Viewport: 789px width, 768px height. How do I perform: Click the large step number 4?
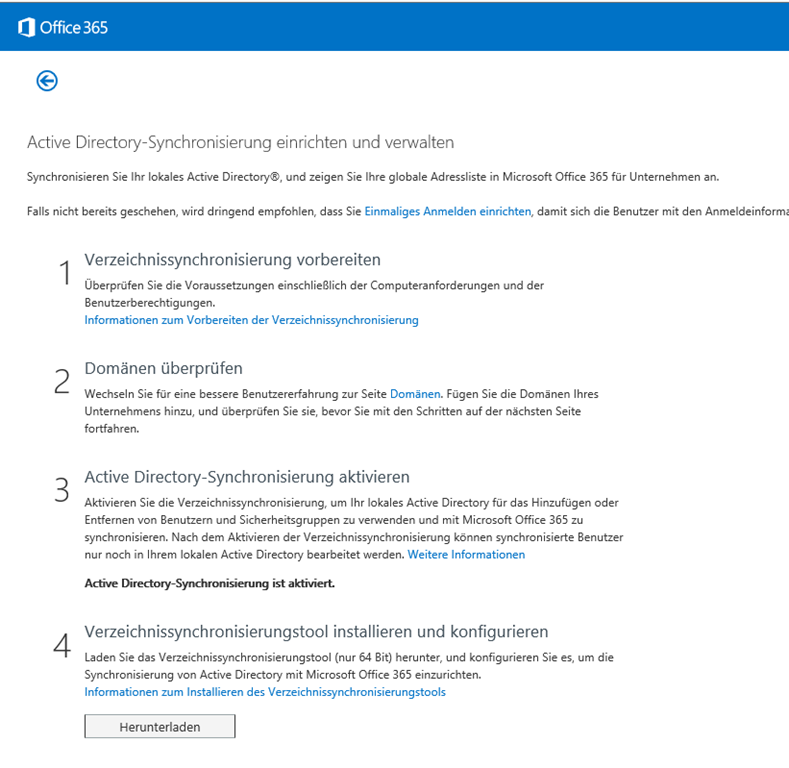click(x=62, y=645)
